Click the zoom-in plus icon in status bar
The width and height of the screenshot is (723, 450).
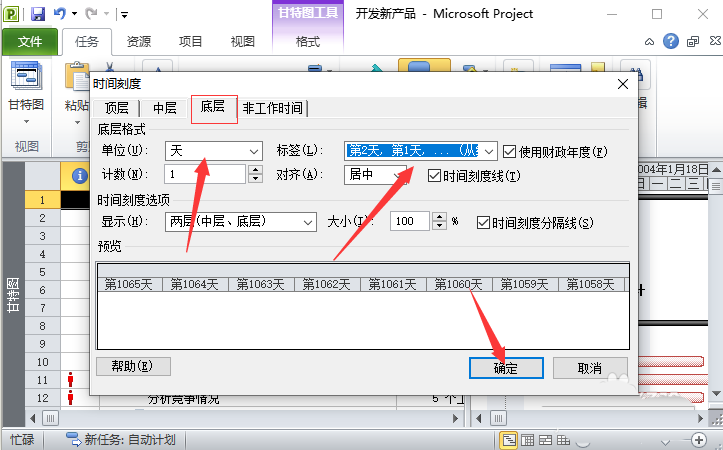click(699, 440)
